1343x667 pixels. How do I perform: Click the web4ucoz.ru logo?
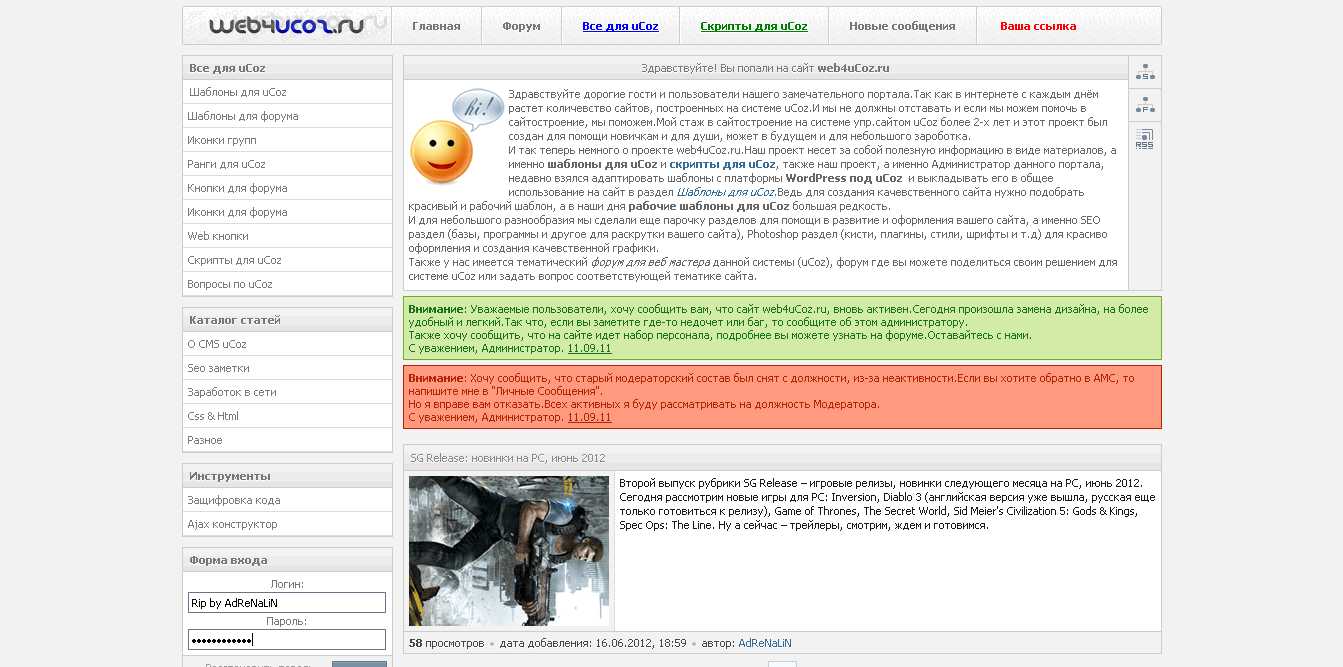(283, 25)
